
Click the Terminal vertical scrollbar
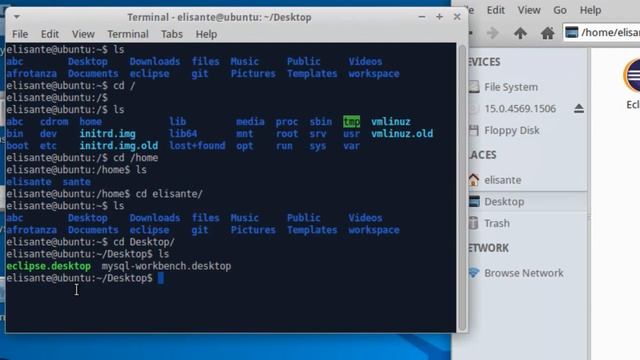[462, 188]
